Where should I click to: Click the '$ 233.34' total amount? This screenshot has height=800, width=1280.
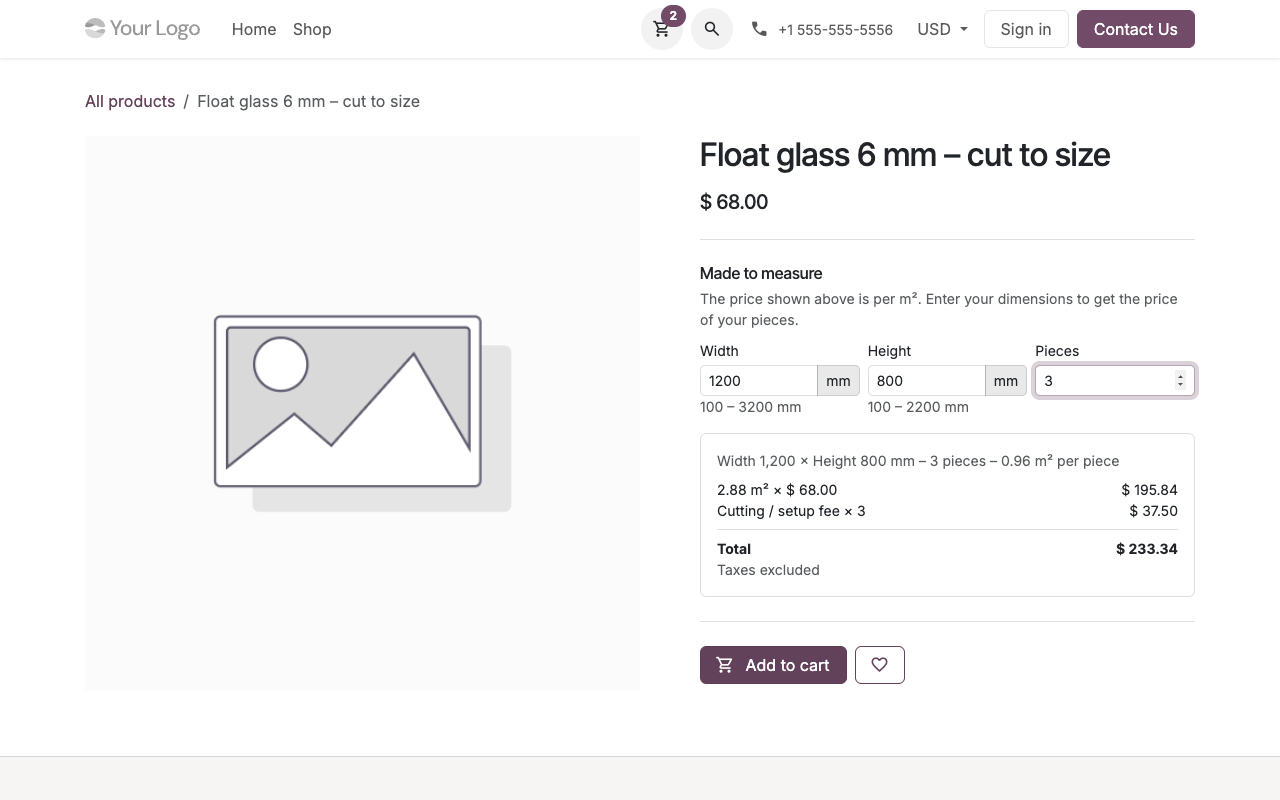(1147, 549)
